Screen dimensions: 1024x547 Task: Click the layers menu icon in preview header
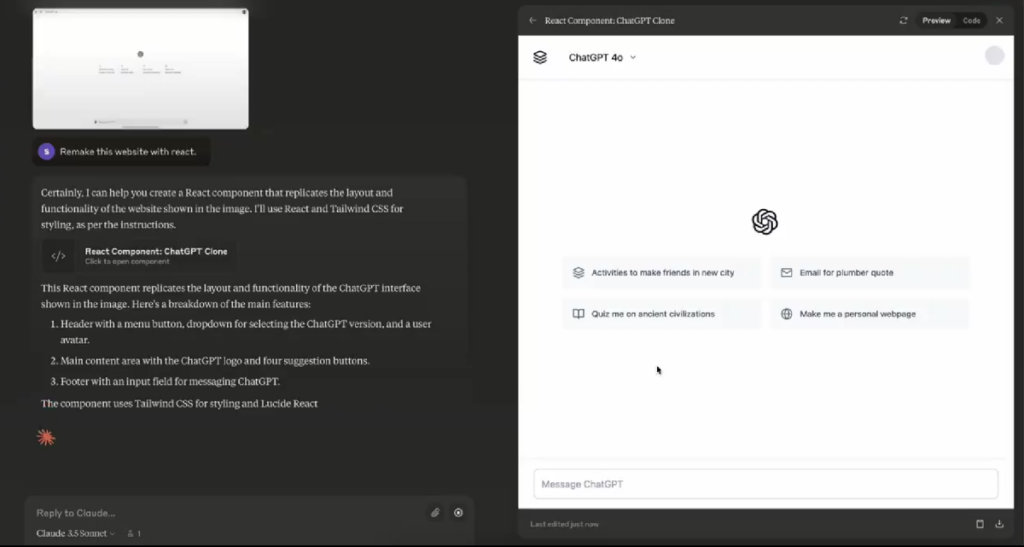click(540, 57)
